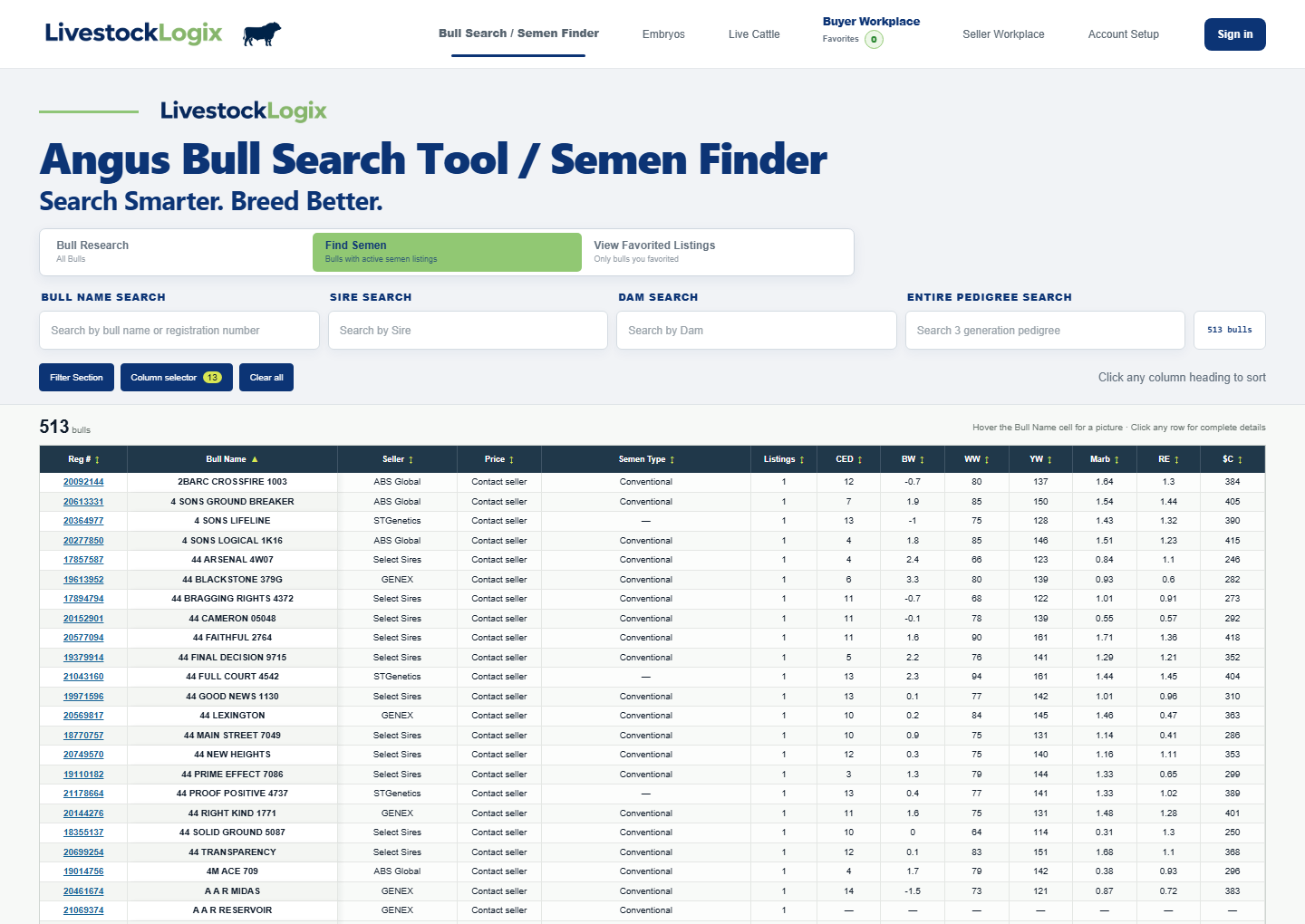Open Seller Workplace
The image size is (1305, 924).
coord(1003,34)
